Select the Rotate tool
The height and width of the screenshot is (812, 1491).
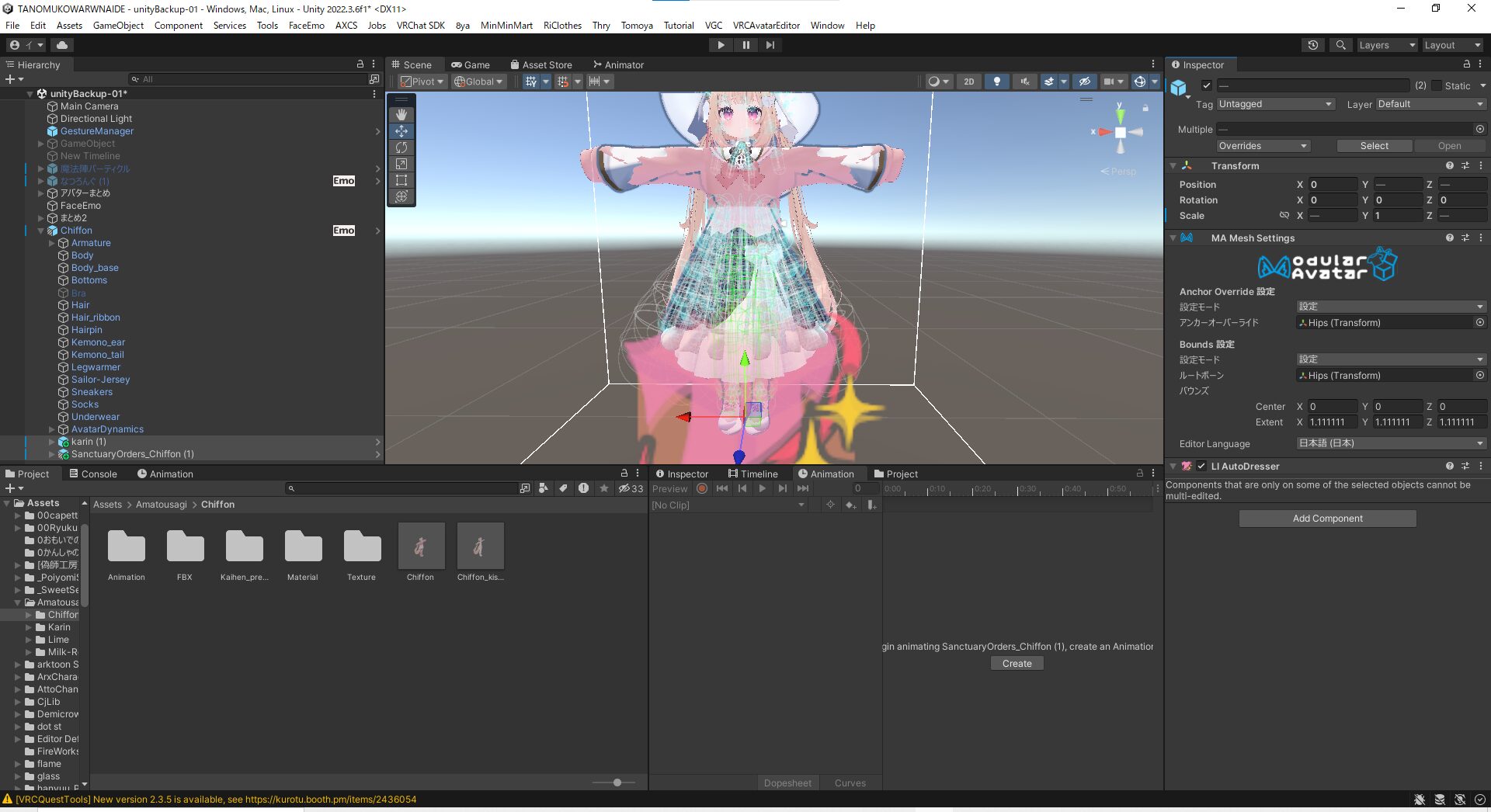(x=402, y=147)
